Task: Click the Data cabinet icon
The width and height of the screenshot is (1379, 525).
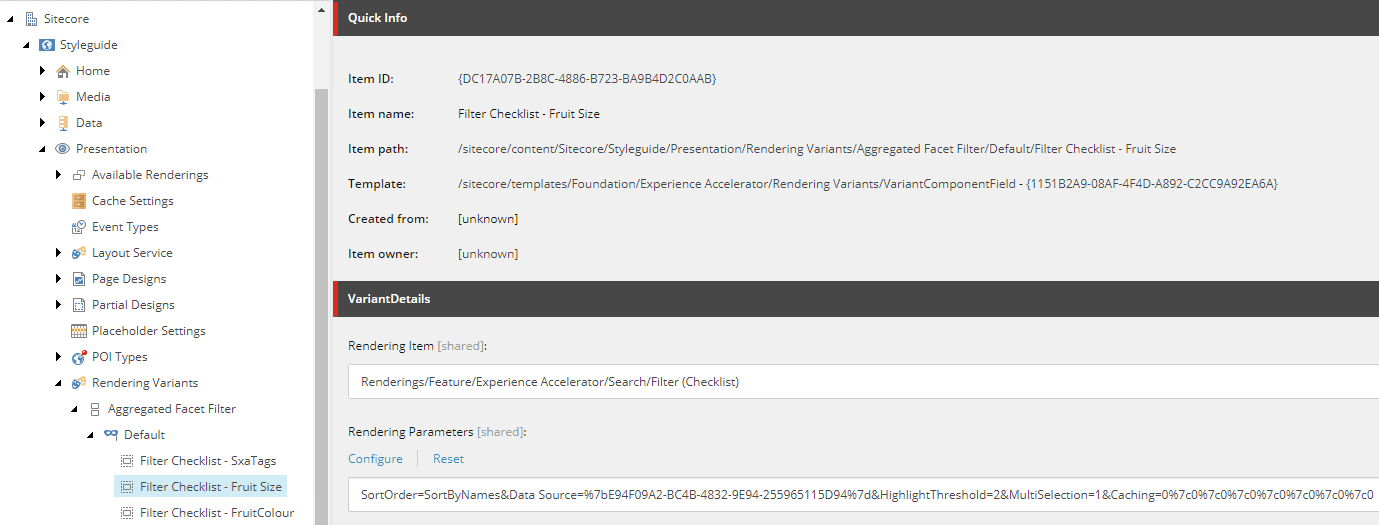Action: click(x=62, y=123)
